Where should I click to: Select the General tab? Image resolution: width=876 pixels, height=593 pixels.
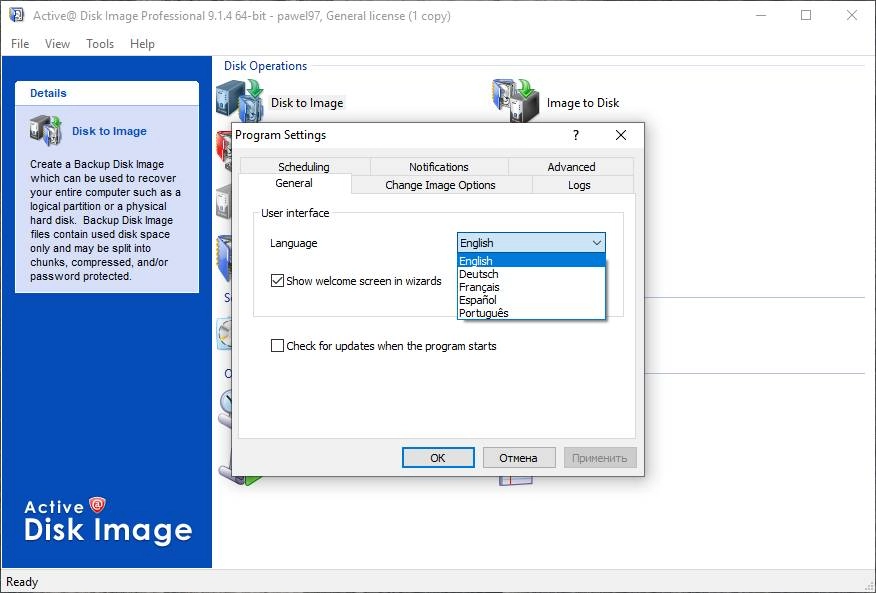[x=294, y=183]
